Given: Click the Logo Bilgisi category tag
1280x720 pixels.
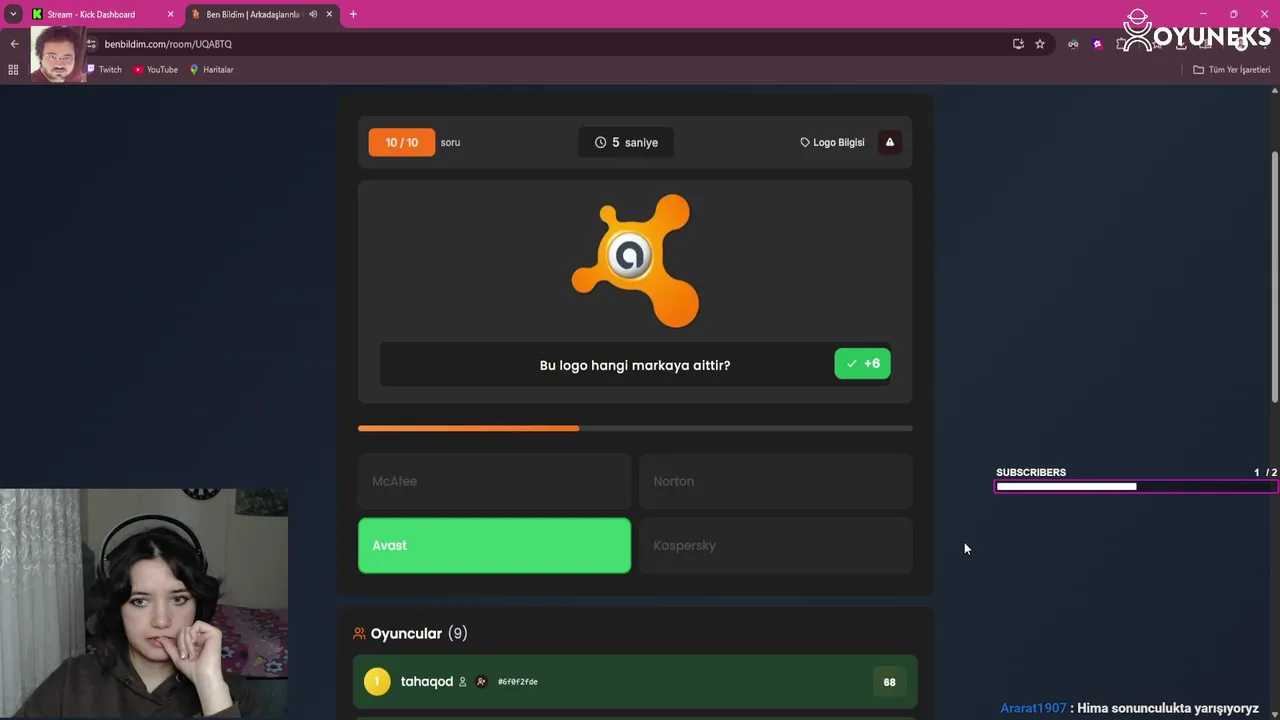Looking at the screenshot, I should 832,142.
